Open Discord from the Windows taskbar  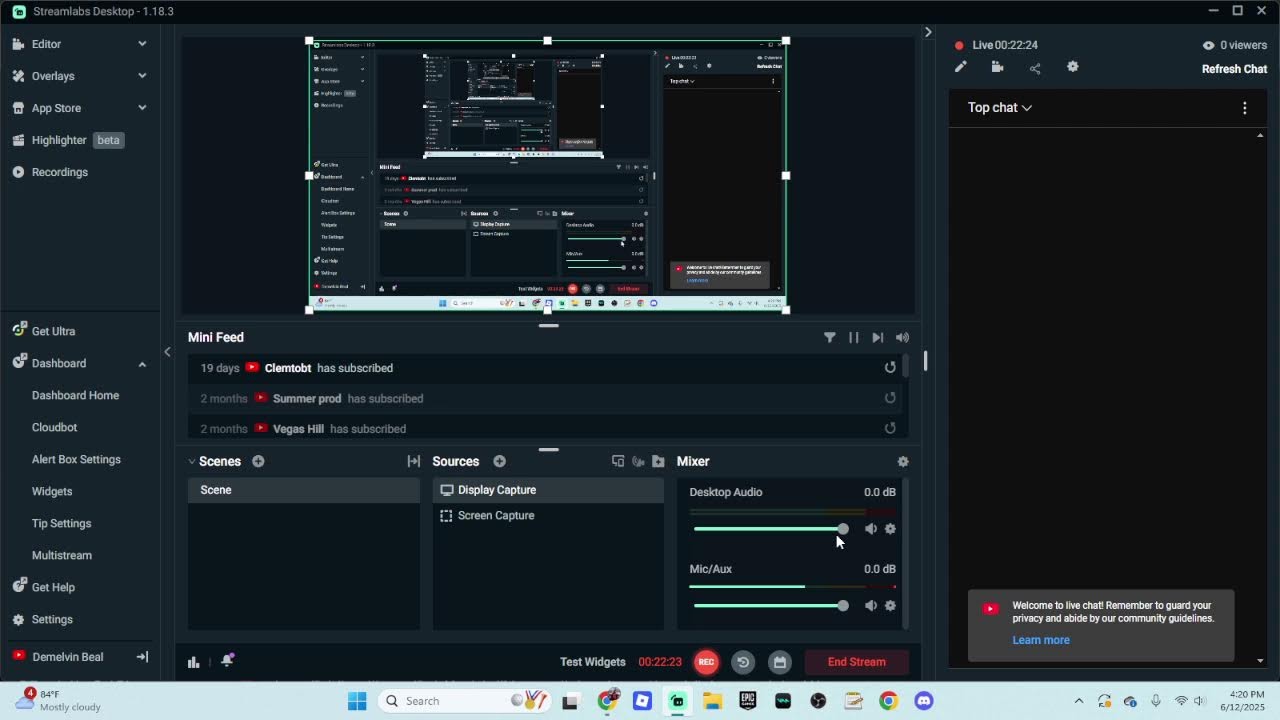[924, 701]
